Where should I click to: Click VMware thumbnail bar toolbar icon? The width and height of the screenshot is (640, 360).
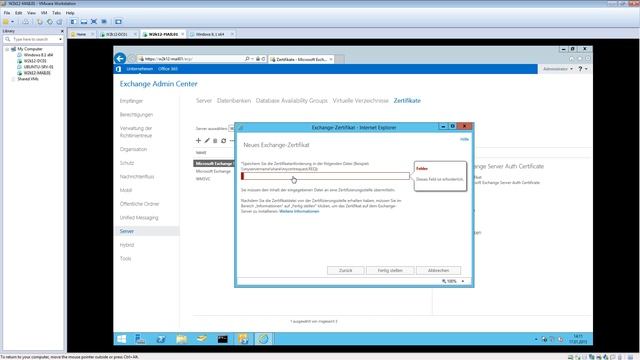click(84, 22)
